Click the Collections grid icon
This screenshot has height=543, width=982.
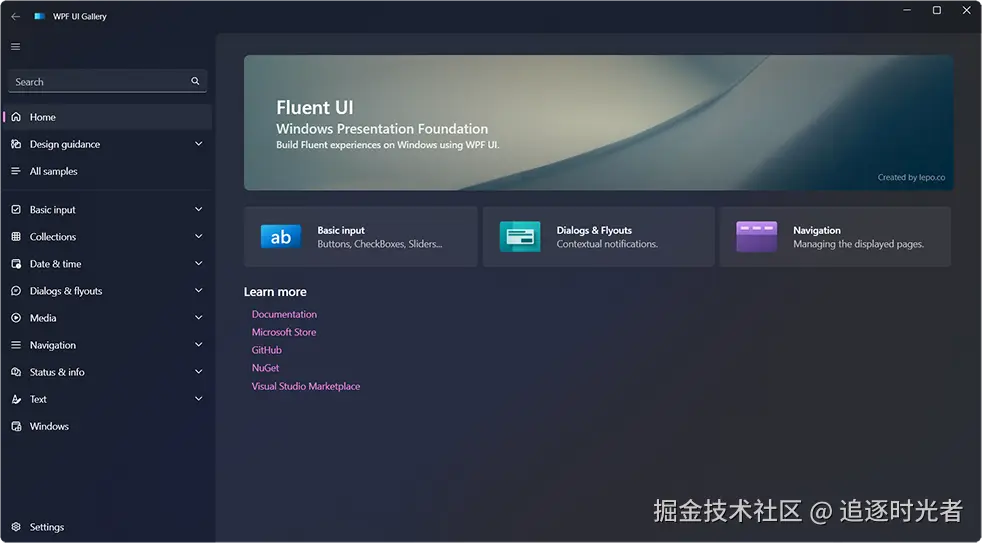(x=16, y=237)
